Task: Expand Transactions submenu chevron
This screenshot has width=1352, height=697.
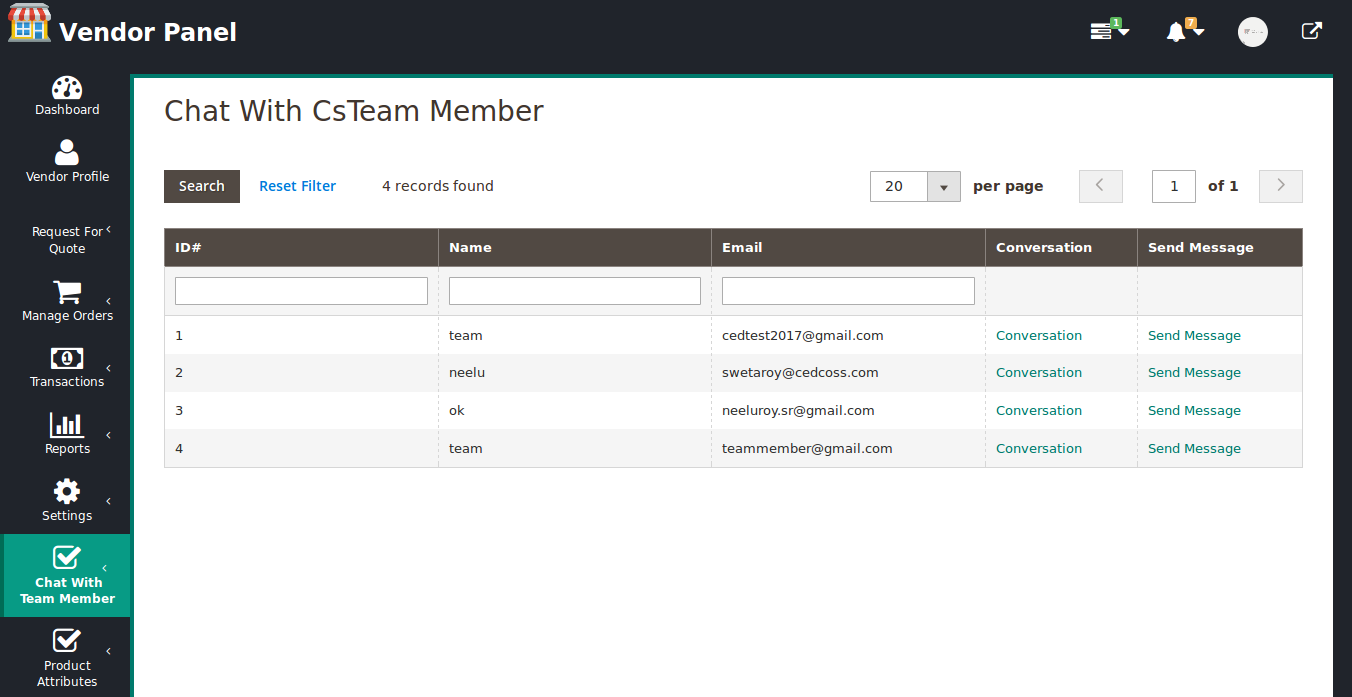Action: [x=108, y=368]
